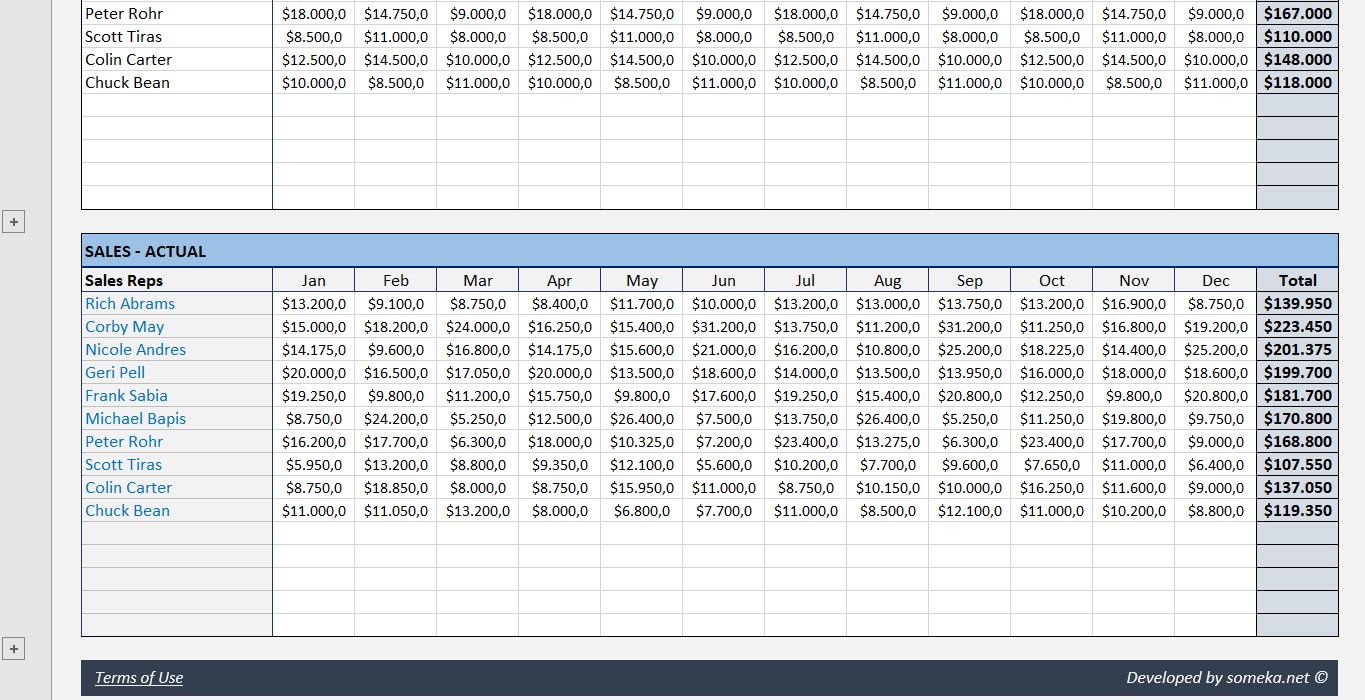The width and height of the screenshot is (1365, 700).
Task: Select the Dec column header cell
Action: coord(1215,280)
